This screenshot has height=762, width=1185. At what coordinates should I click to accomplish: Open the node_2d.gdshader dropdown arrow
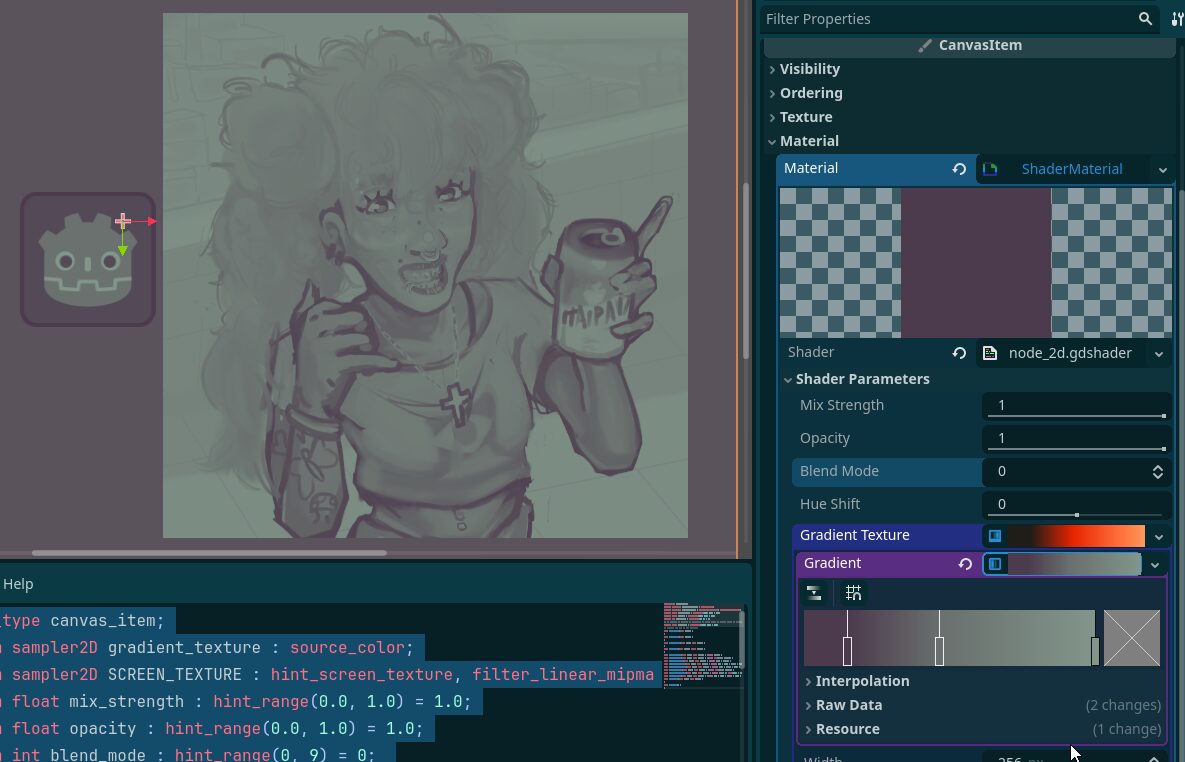1159,354
